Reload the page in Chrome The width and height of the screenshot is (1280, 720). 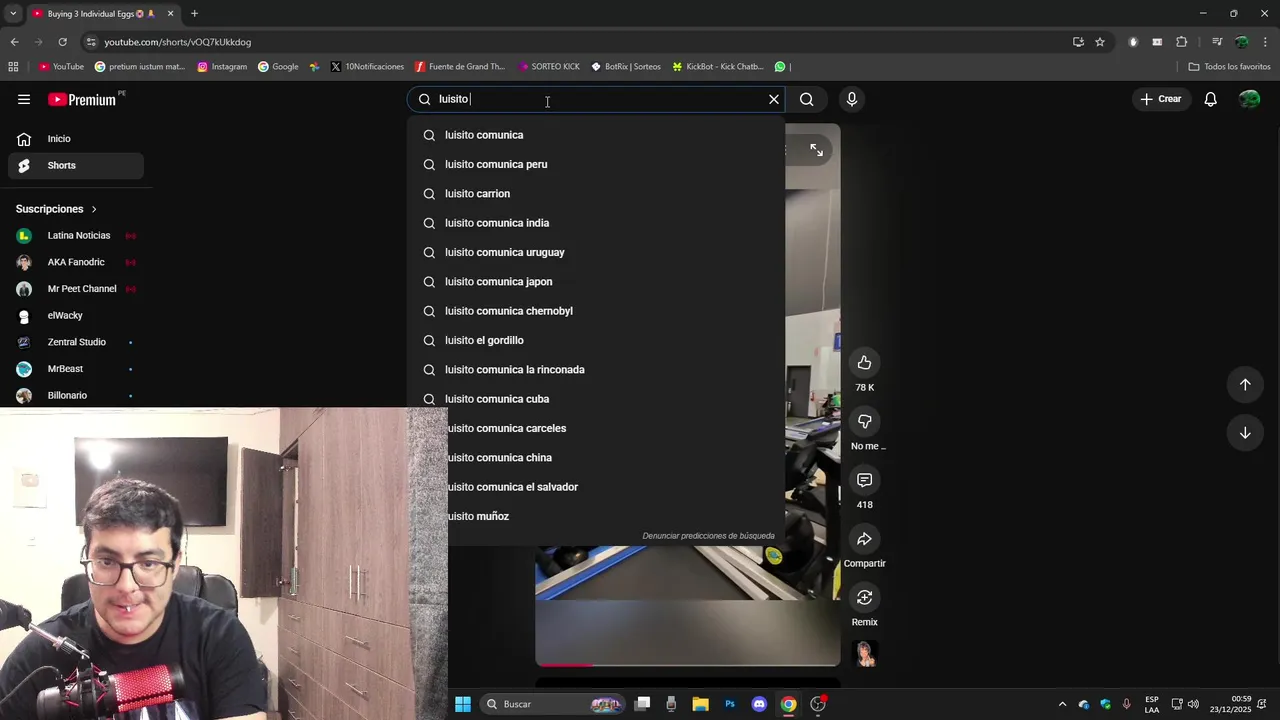62,42
